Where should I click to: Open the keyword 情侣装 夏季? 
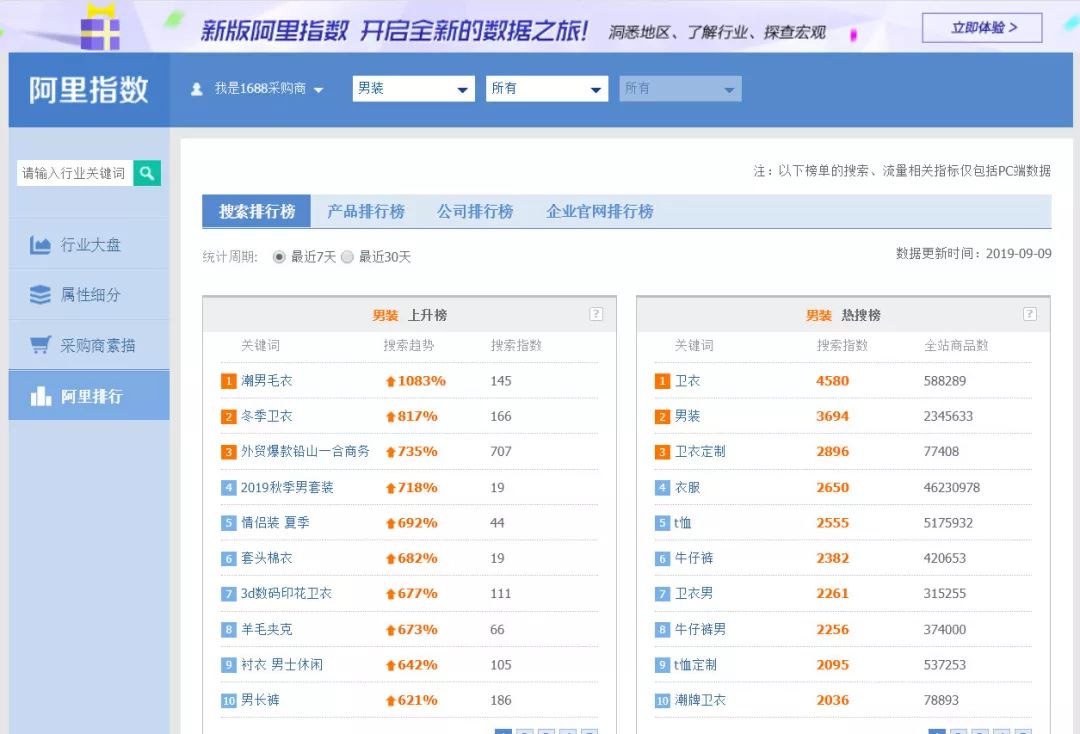[275, 523]
